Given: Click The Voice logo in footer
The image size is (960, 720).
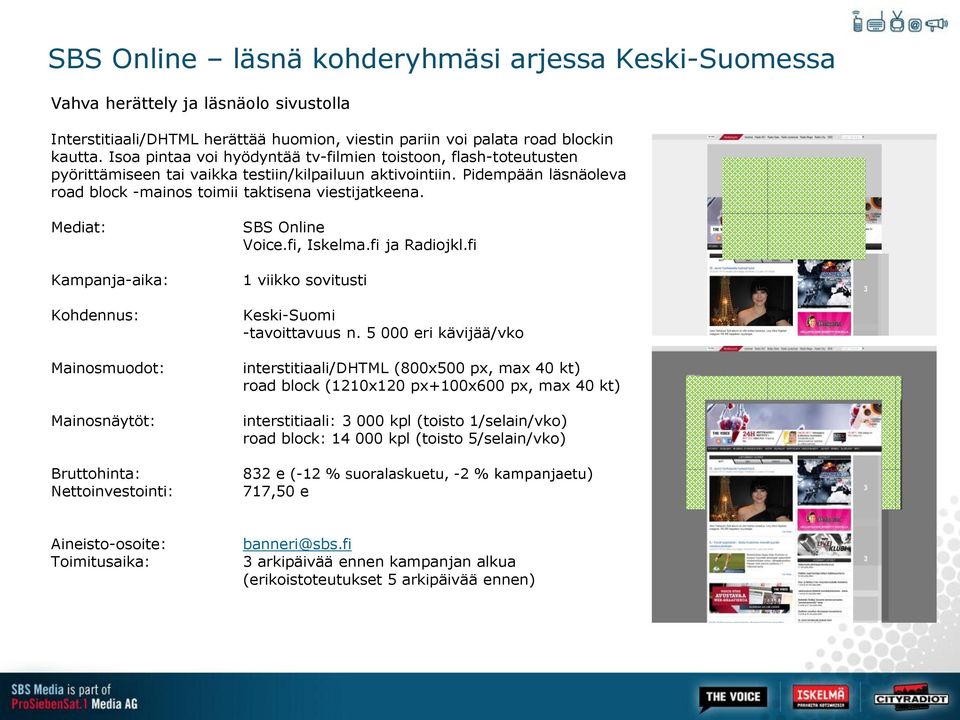Looking at the screenshot, I should 733,697.
